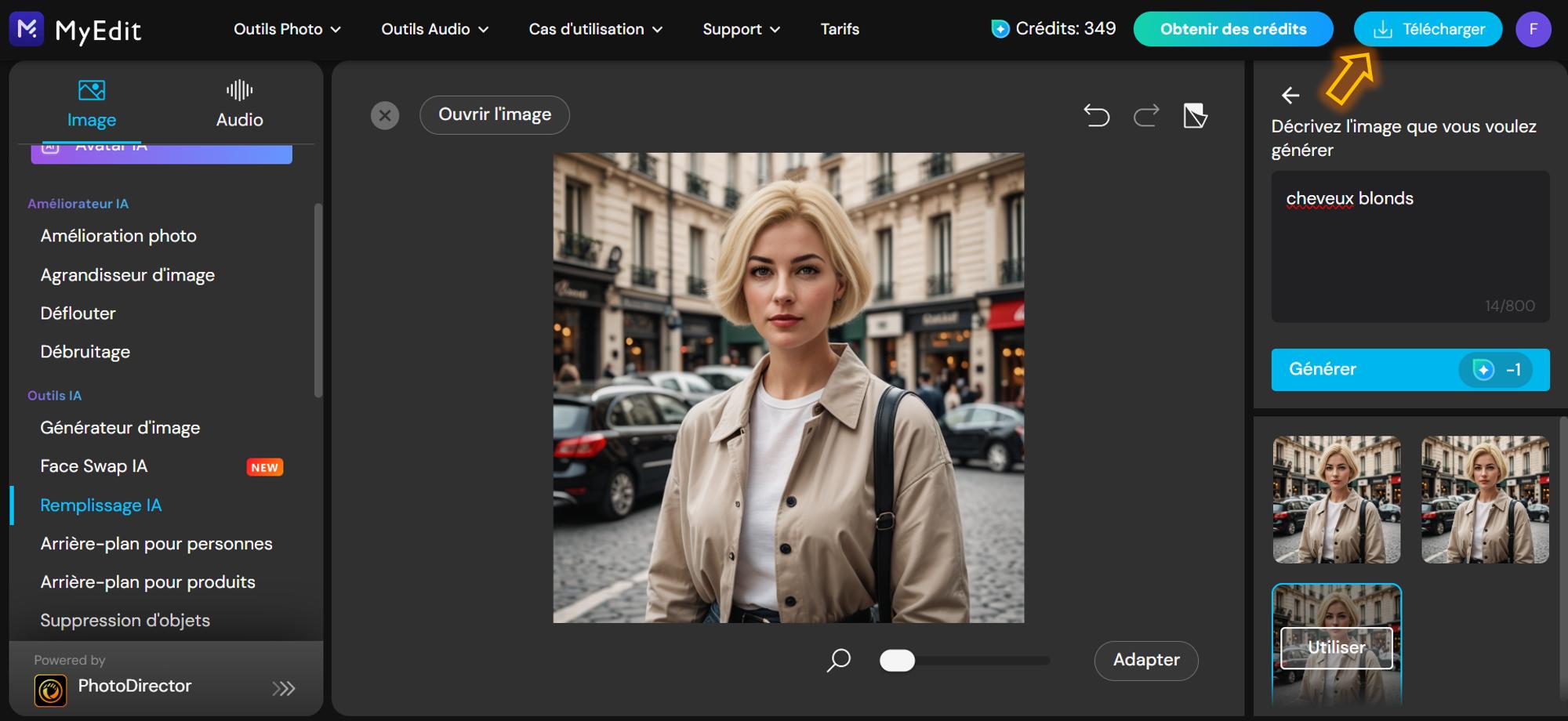Click the MyEdit logo icon
1568x721 pixels.
(x=27, y=30)
